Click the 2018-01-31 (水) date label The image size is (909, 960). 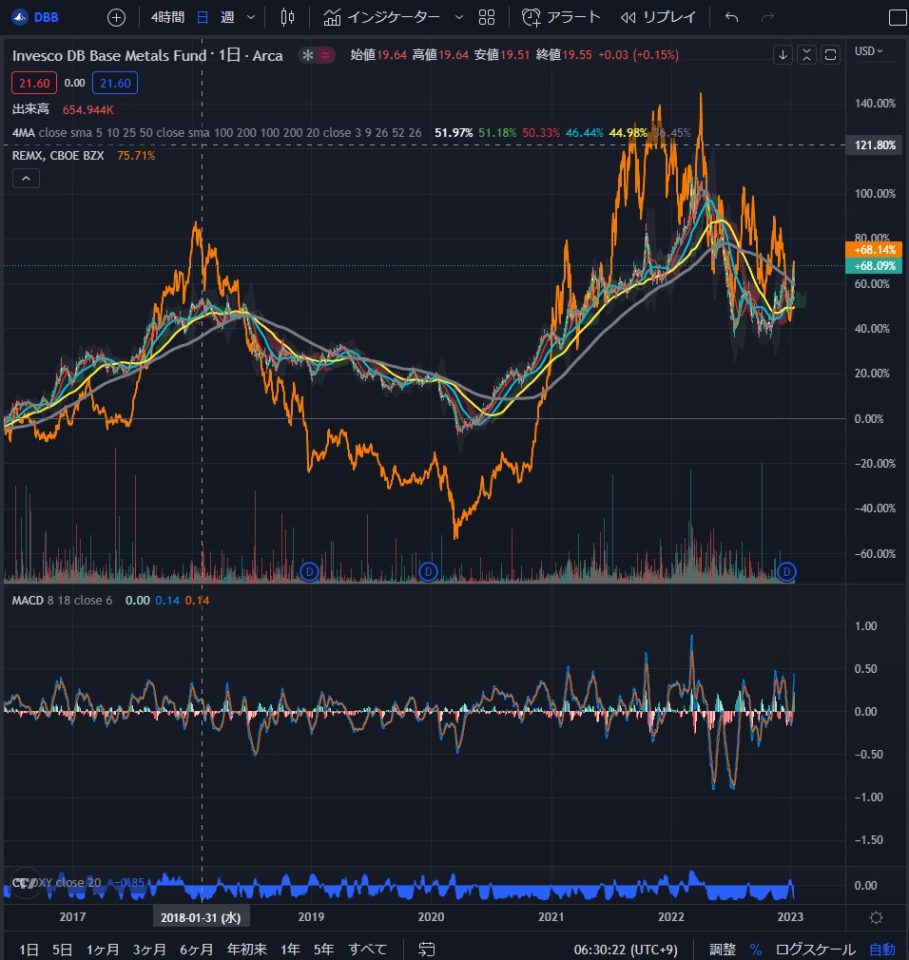coord(201,917)
